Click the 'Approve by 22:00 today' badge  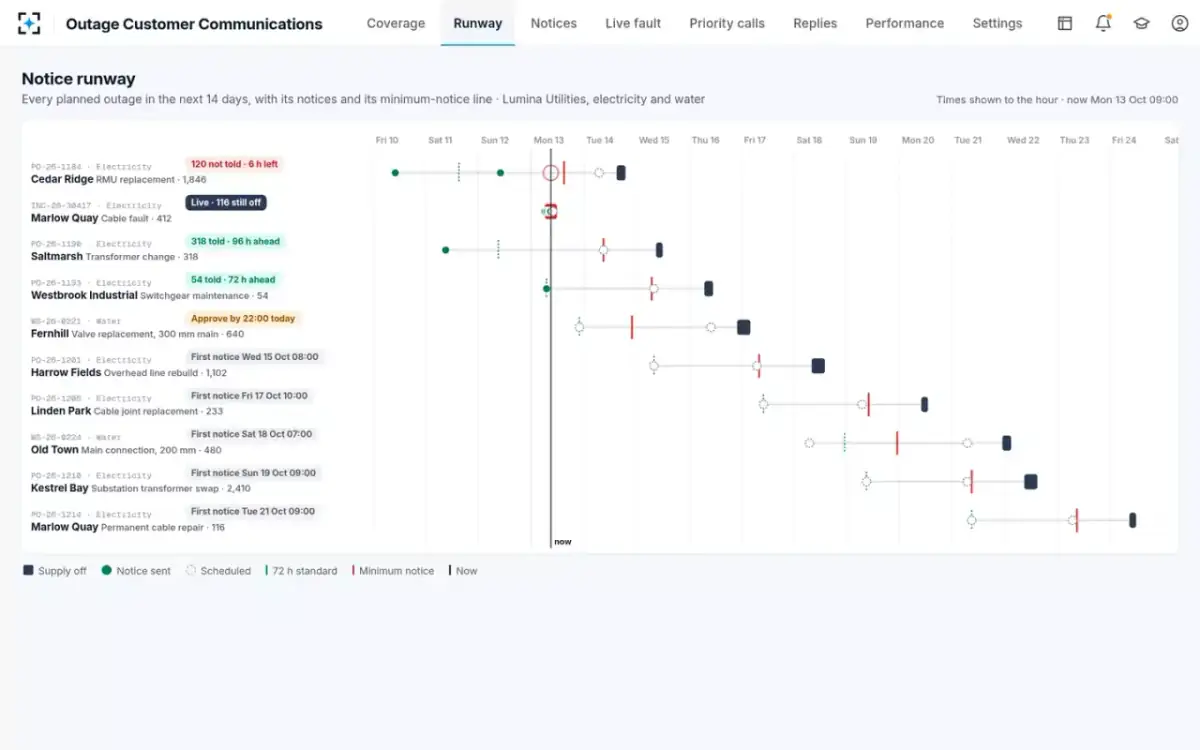(243, 318)
